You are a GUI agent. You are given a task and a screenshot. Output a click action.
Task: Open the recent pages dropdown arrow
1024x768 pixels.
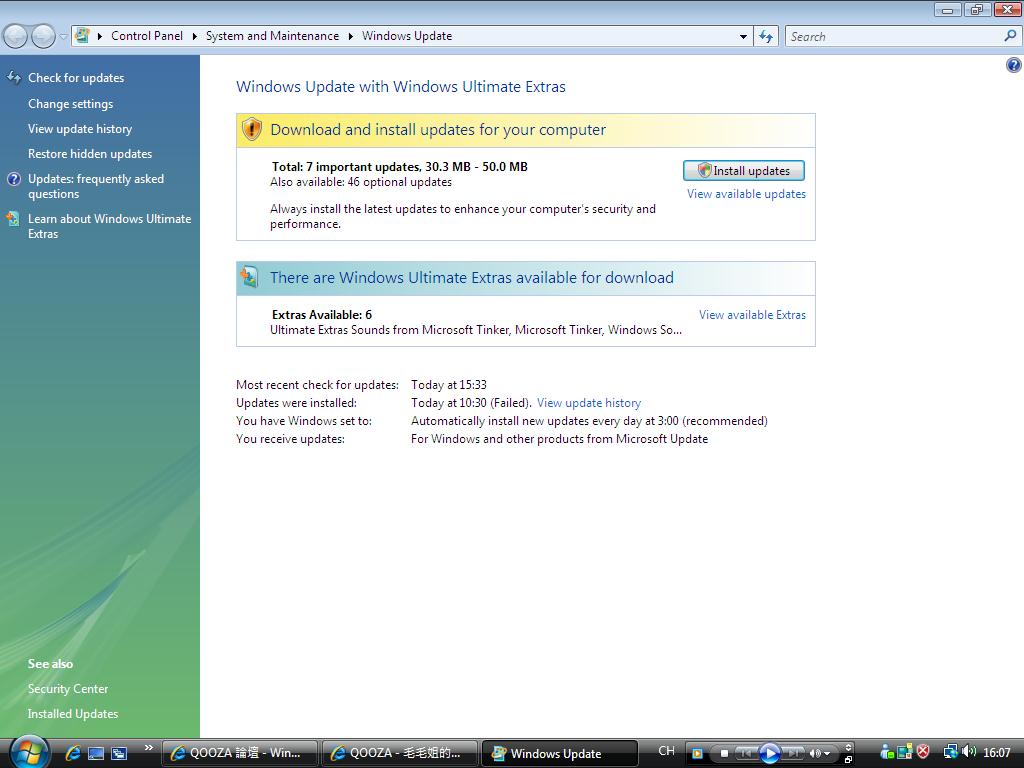tap(63, 37)
